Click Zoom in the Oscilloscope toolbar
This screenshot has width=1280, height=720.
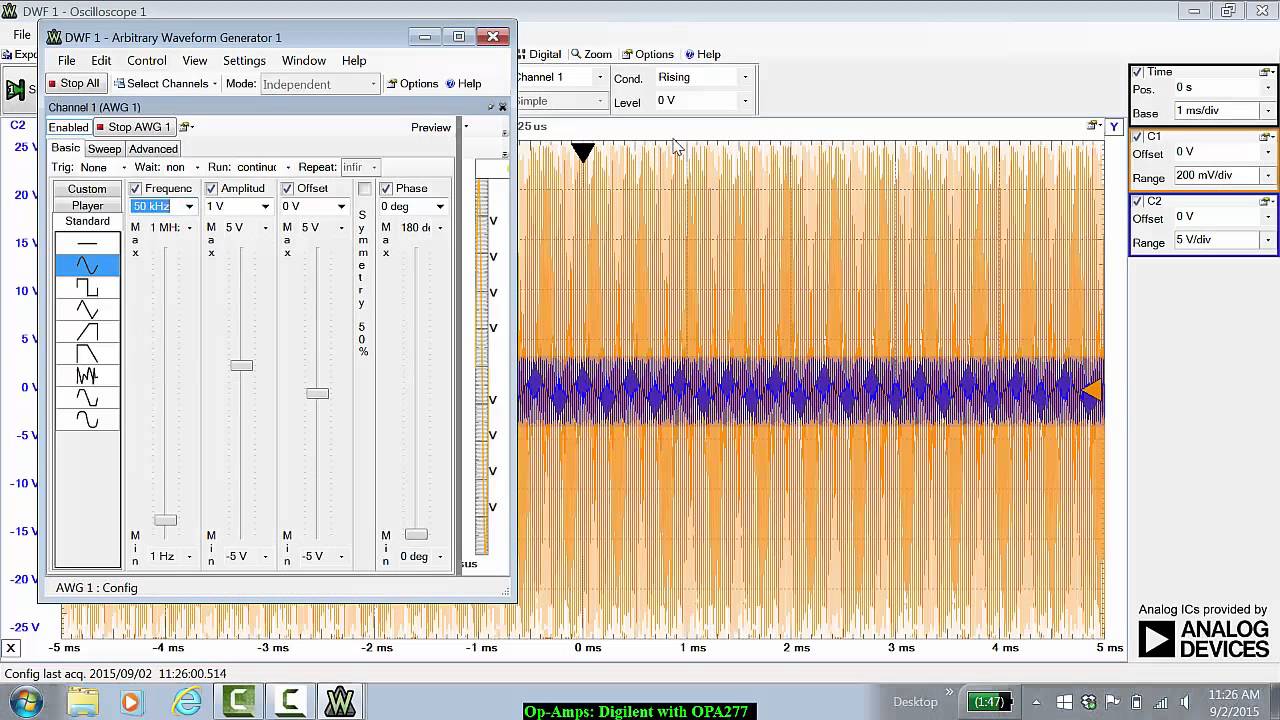coord(591,54)
